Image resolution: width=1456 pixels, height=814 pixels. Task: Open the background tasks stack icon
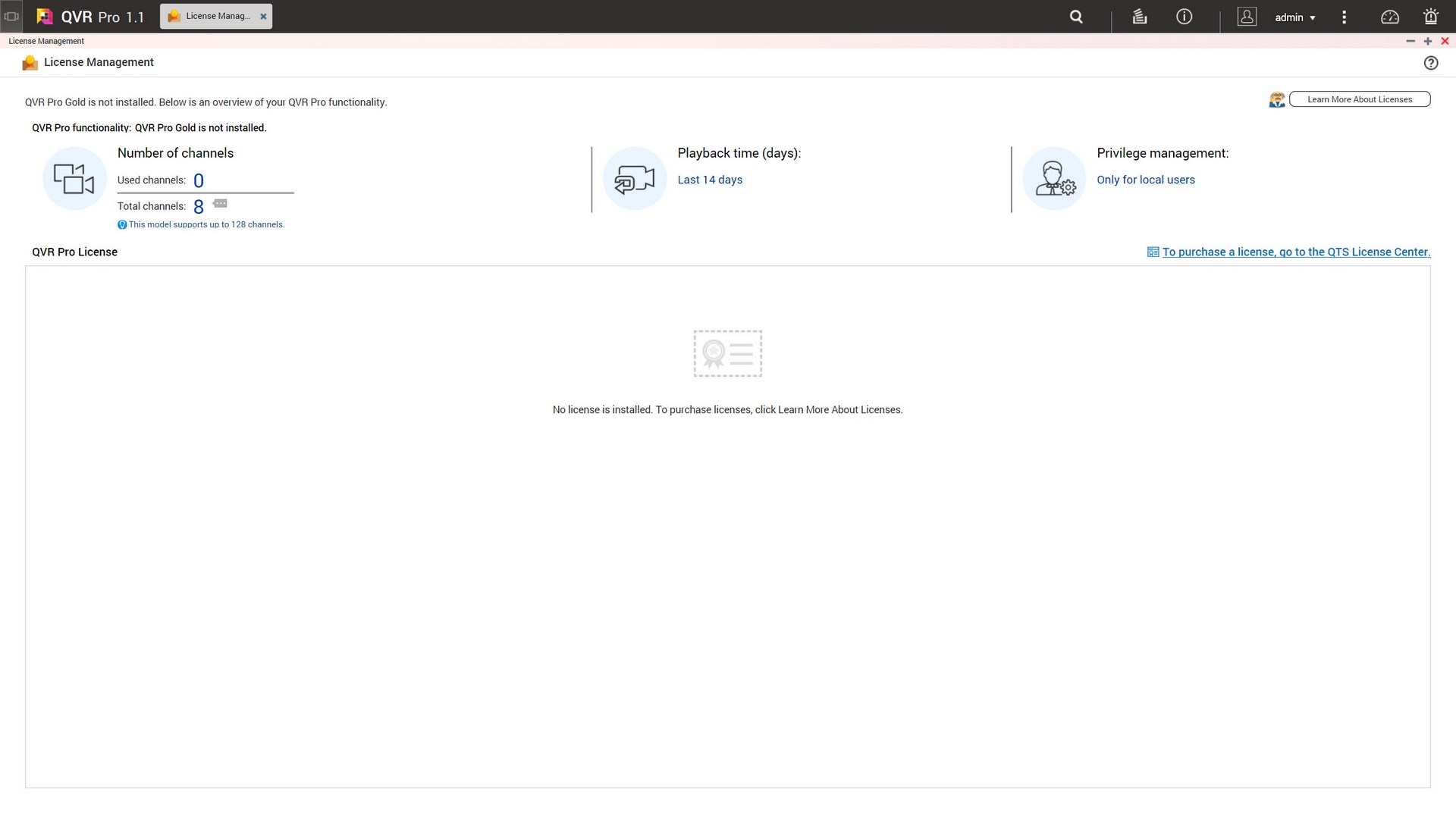click(1139, 17)
